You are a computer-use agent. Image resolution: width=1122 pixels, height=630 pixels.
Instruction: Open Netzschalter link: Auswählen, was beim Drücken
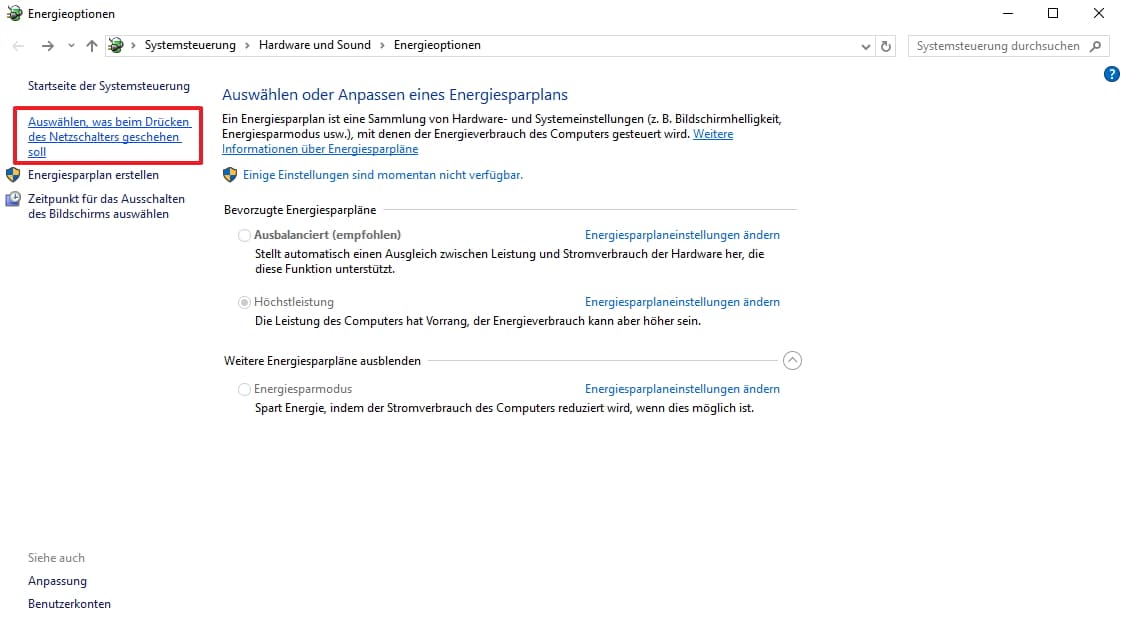tap(109, 137)
